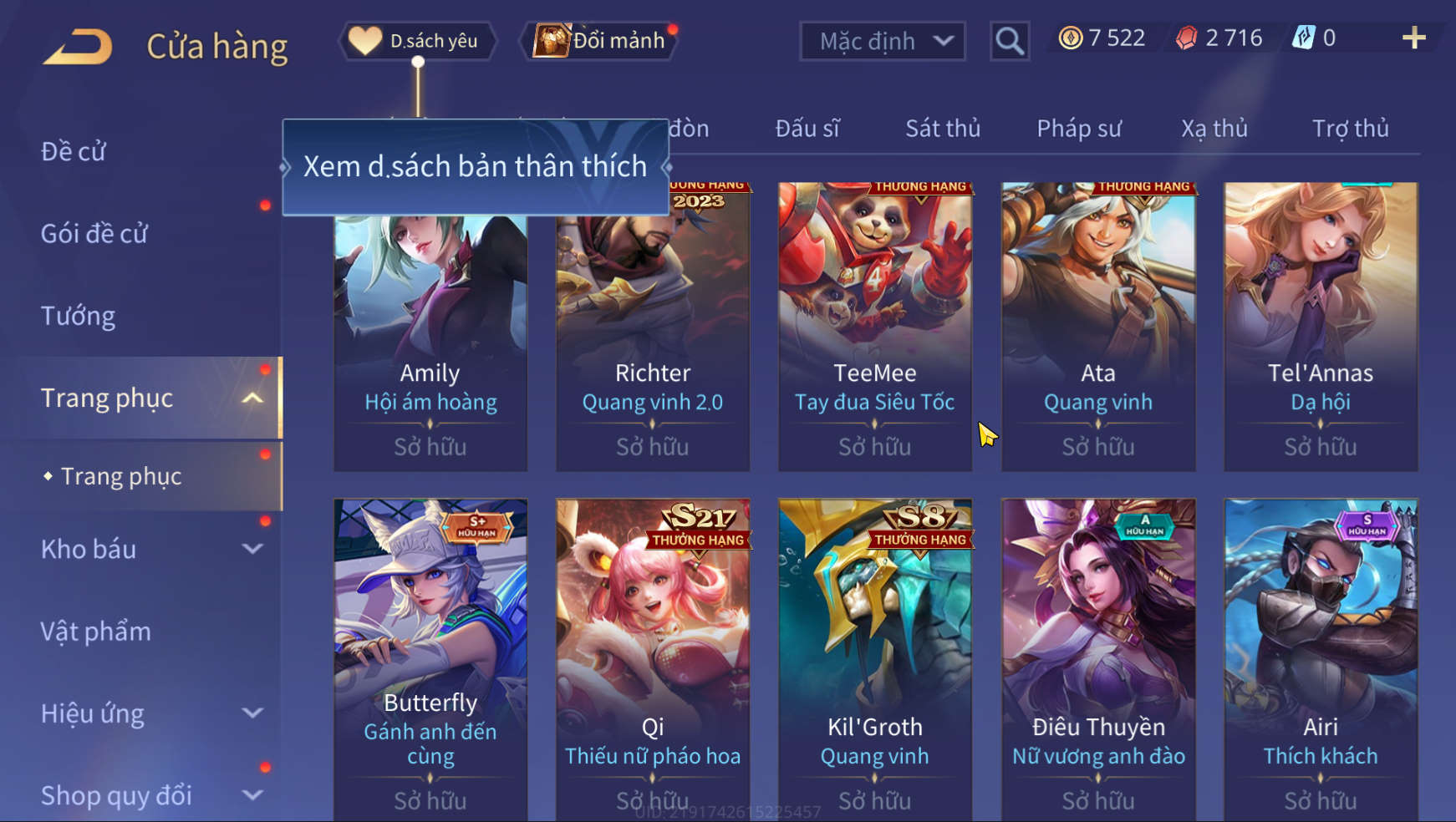Open the Tel'Annas Dạ hội skin card
Viewport: 1456px width, 822px height.
click(x=1321, y=327)
